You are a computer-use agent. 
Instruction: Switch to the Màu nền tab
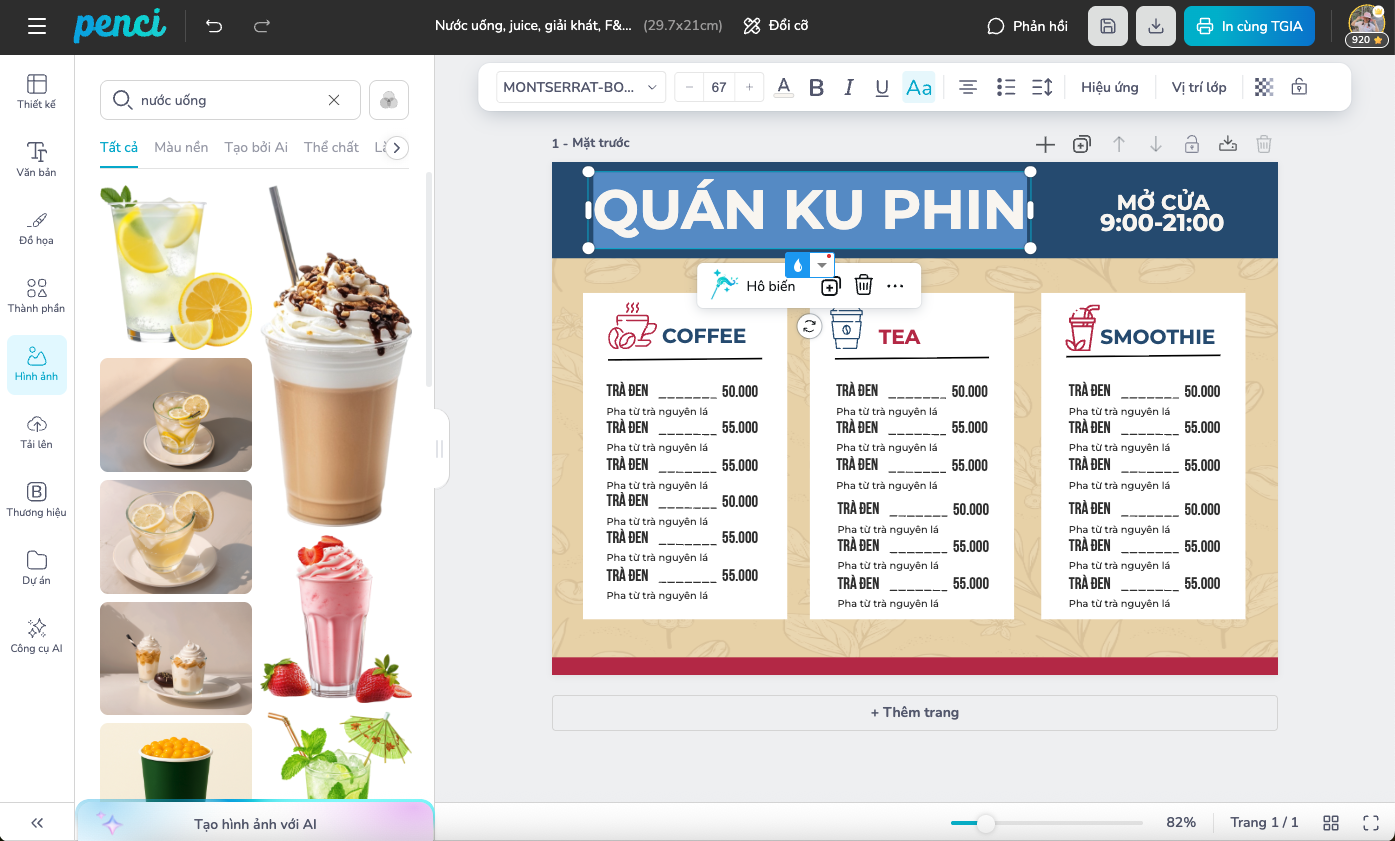pos(181,147)
